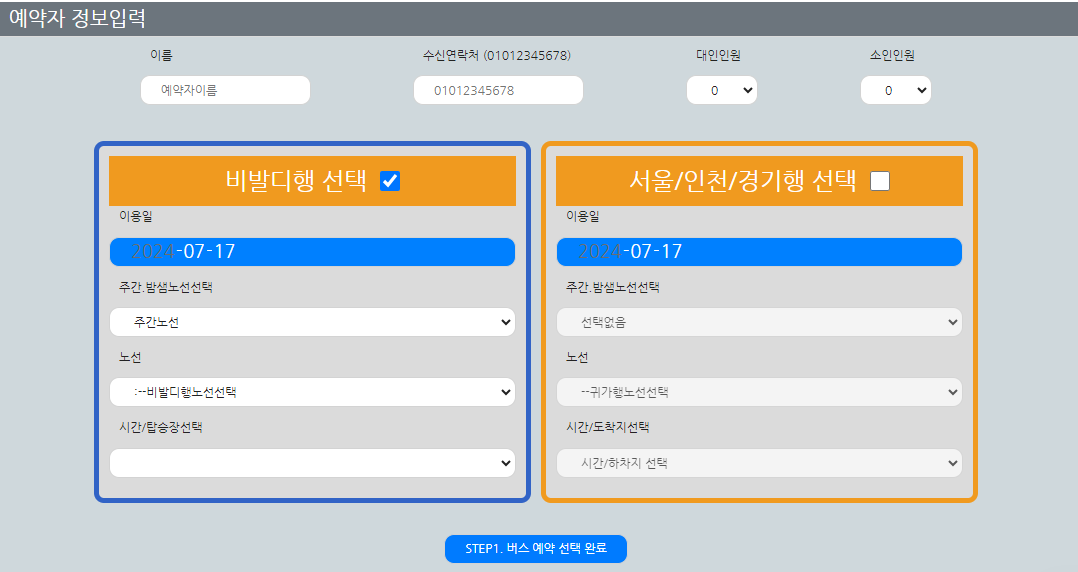The image size is (1078, 572).
Task: Click the 서울/인천/경기행 선택 header text
Action: pyautogui.click(x=742, y=181)
